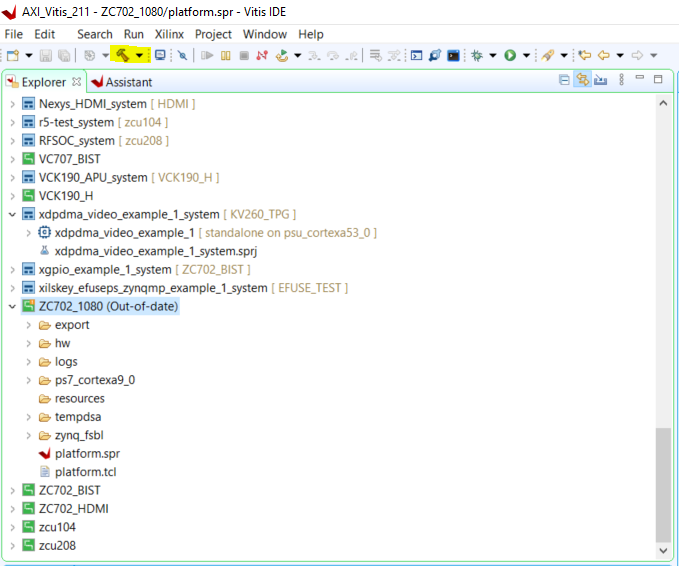Click the Skip All Breakpoints icon
Screen dimensions: 679x566
click(182, 55)
